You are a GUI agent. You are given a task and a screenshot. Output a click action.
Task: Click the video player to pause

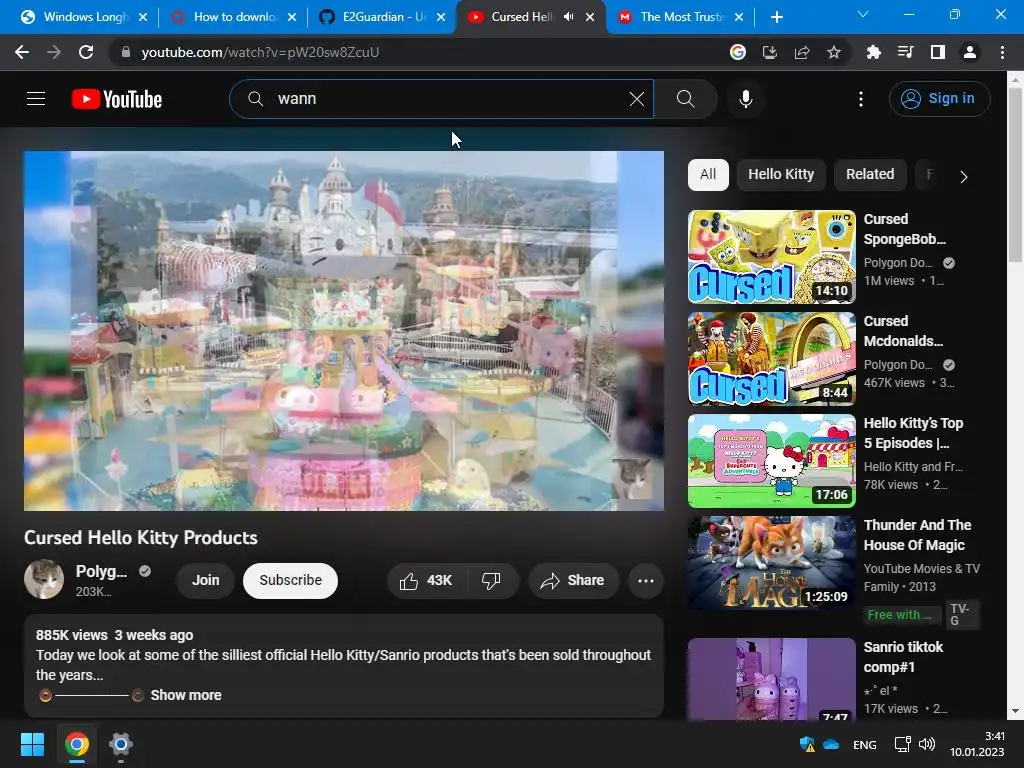pyautogui.click(x=344, y=331)
